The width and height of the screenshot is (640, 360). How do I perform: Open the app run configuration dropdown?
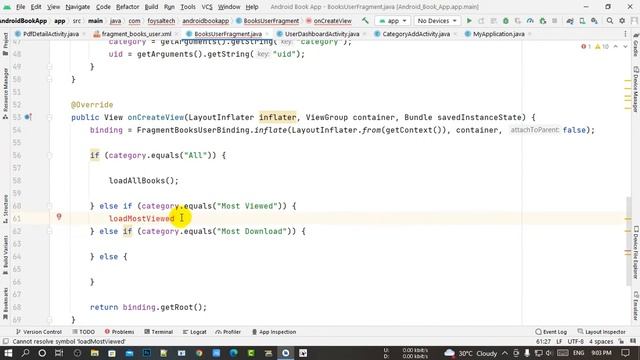point(392,21)
